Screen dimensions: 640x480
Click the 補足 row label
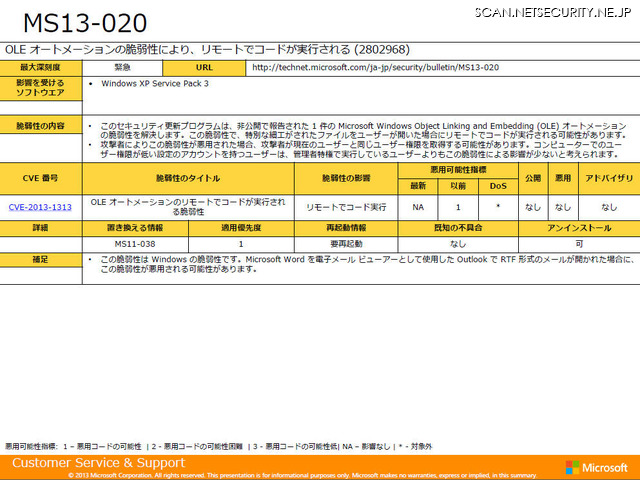pos(41,259)
